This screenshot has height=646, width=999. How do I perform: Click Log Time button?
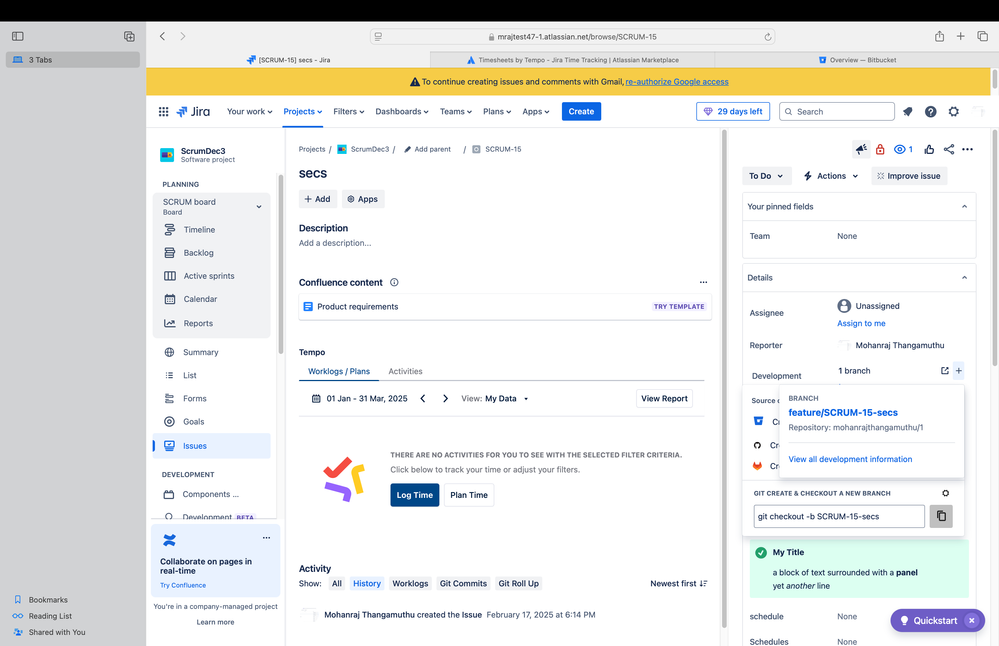coord(415,495)
